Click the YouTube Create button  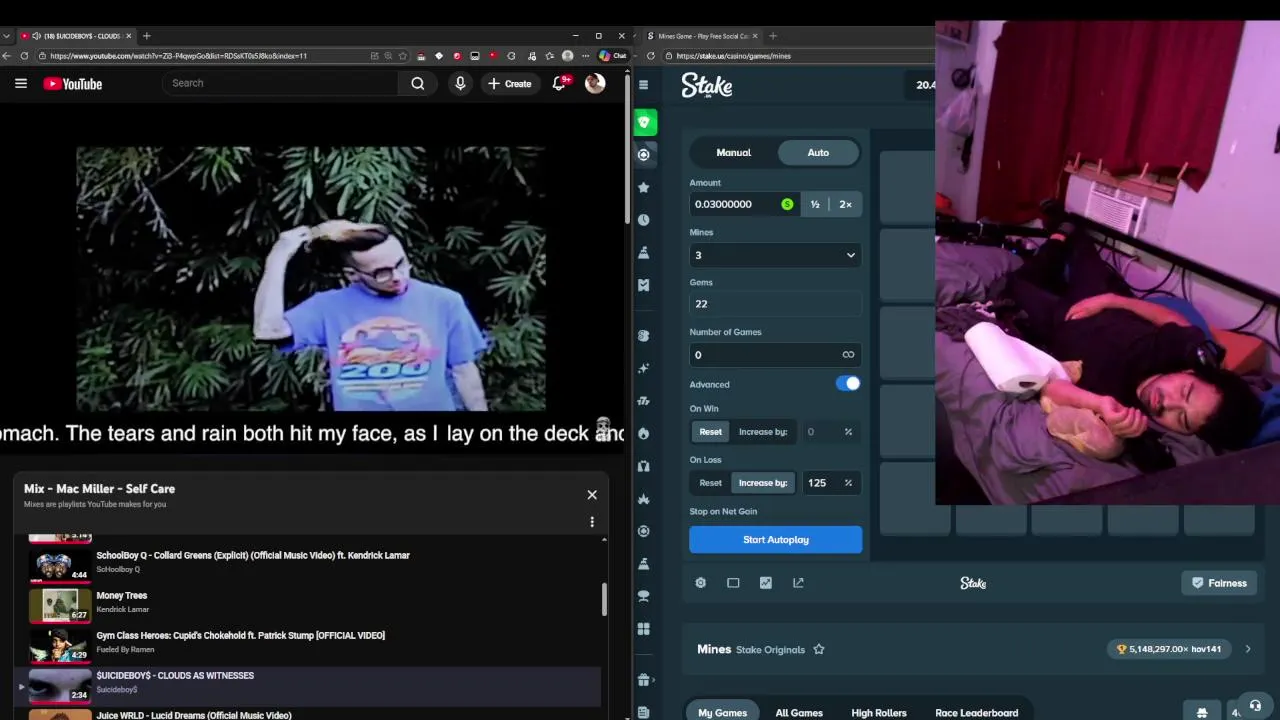coord(510,84)
